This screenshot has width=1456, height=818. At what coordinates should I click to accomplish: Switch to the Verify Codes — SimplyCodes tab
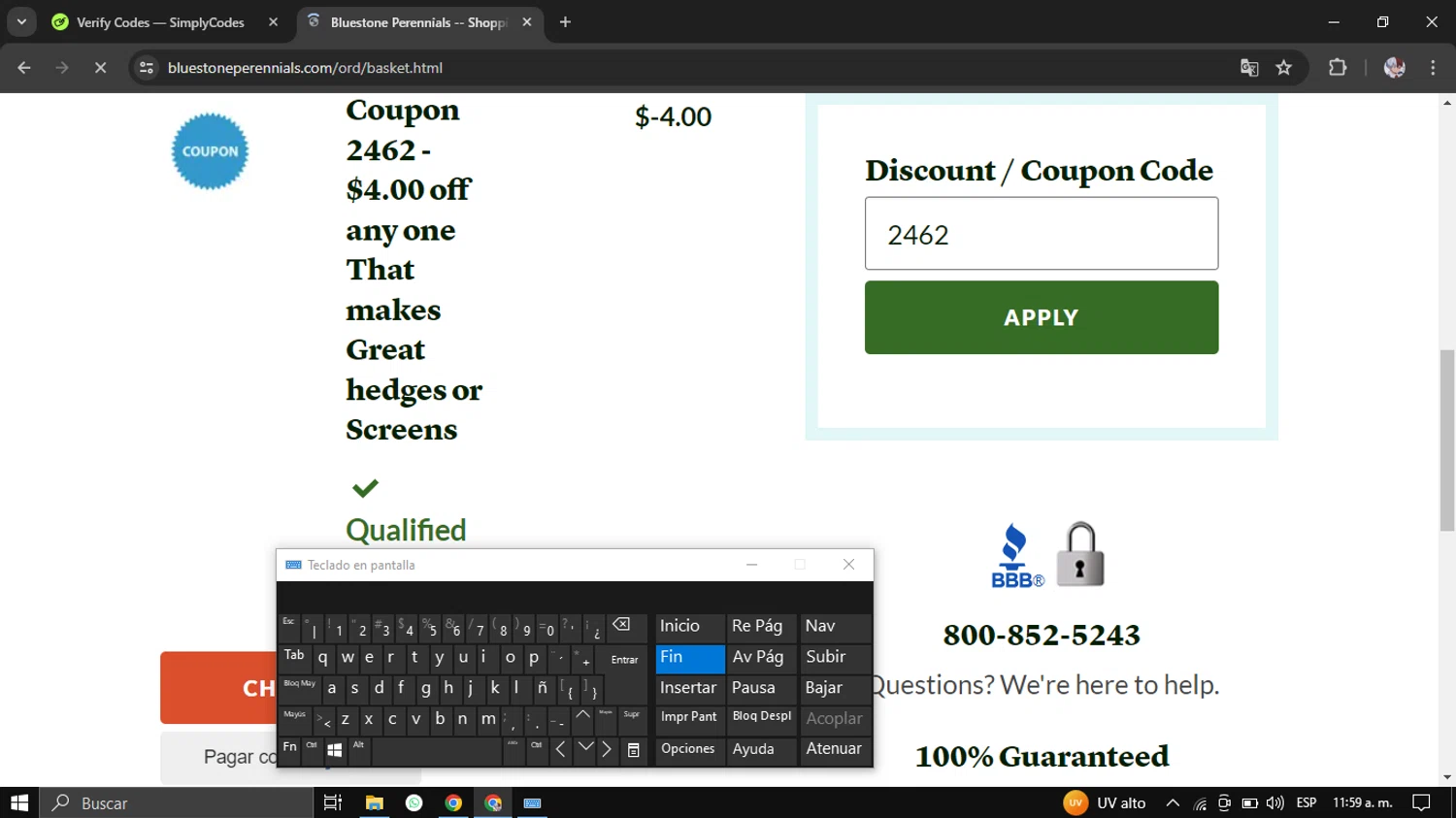pos(160,22)
